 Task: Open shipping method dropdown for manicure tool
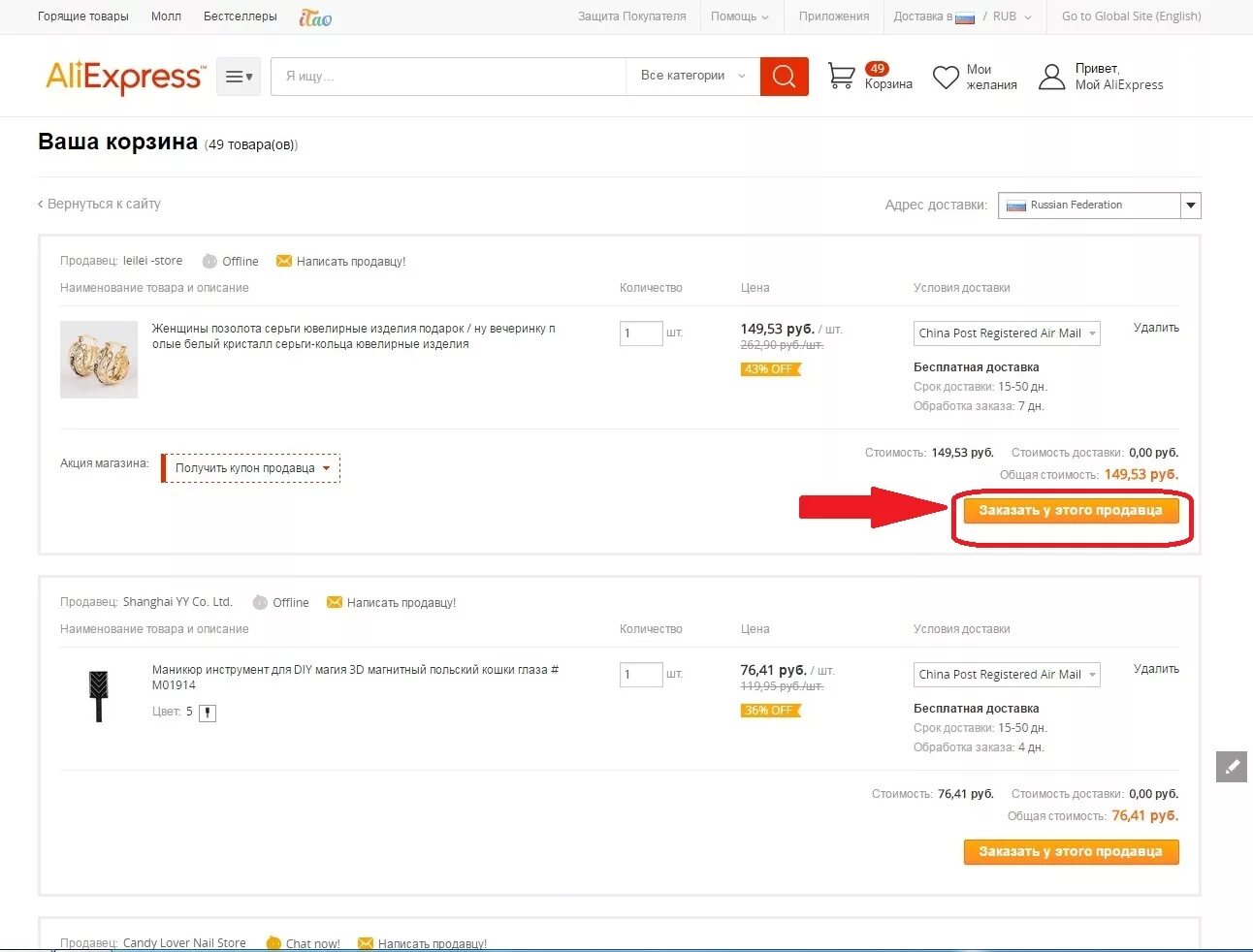tap(1007, 675)
